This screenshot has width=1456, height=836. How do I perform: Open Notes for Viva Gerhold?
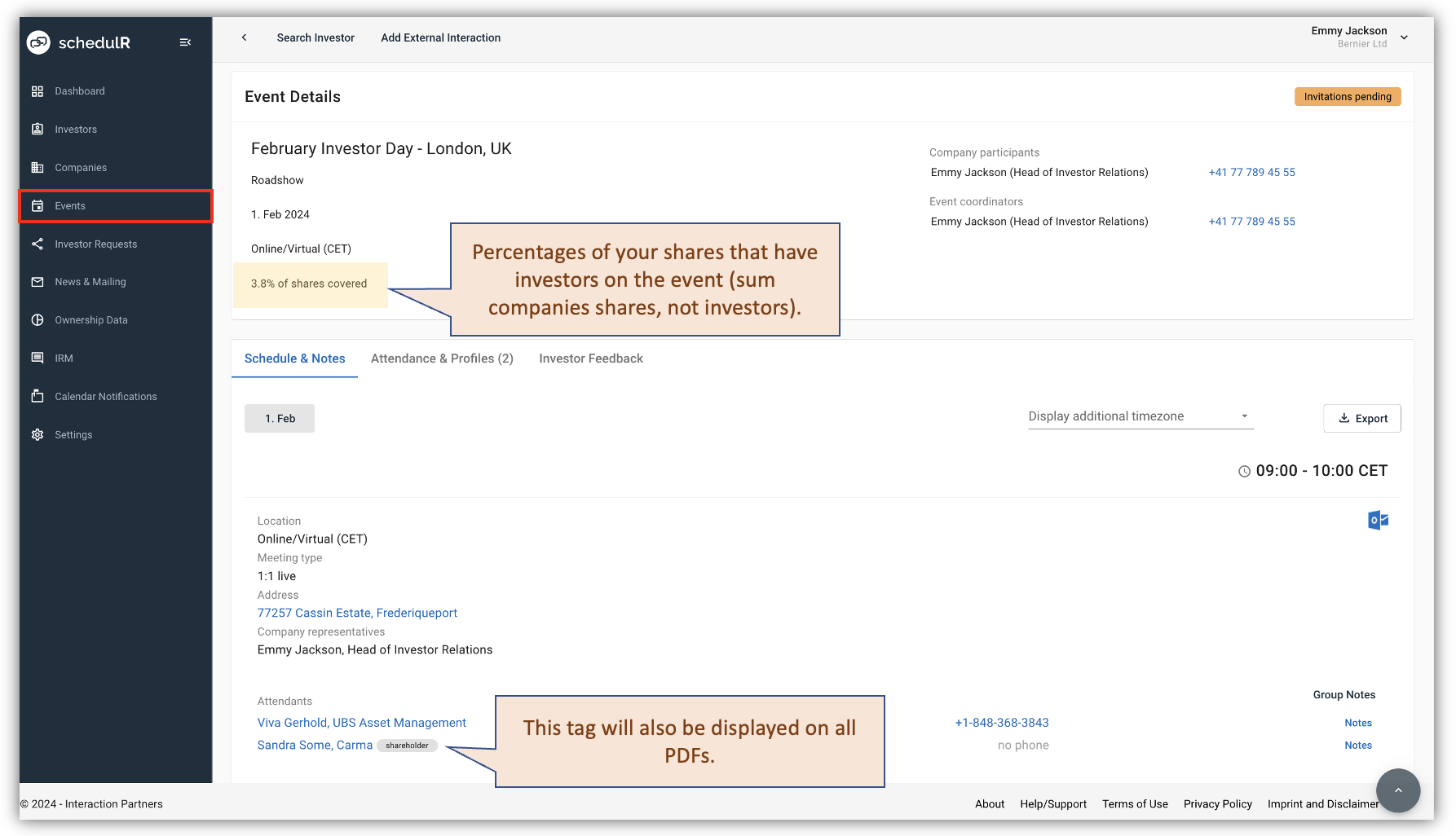(x=1357, y=723)
